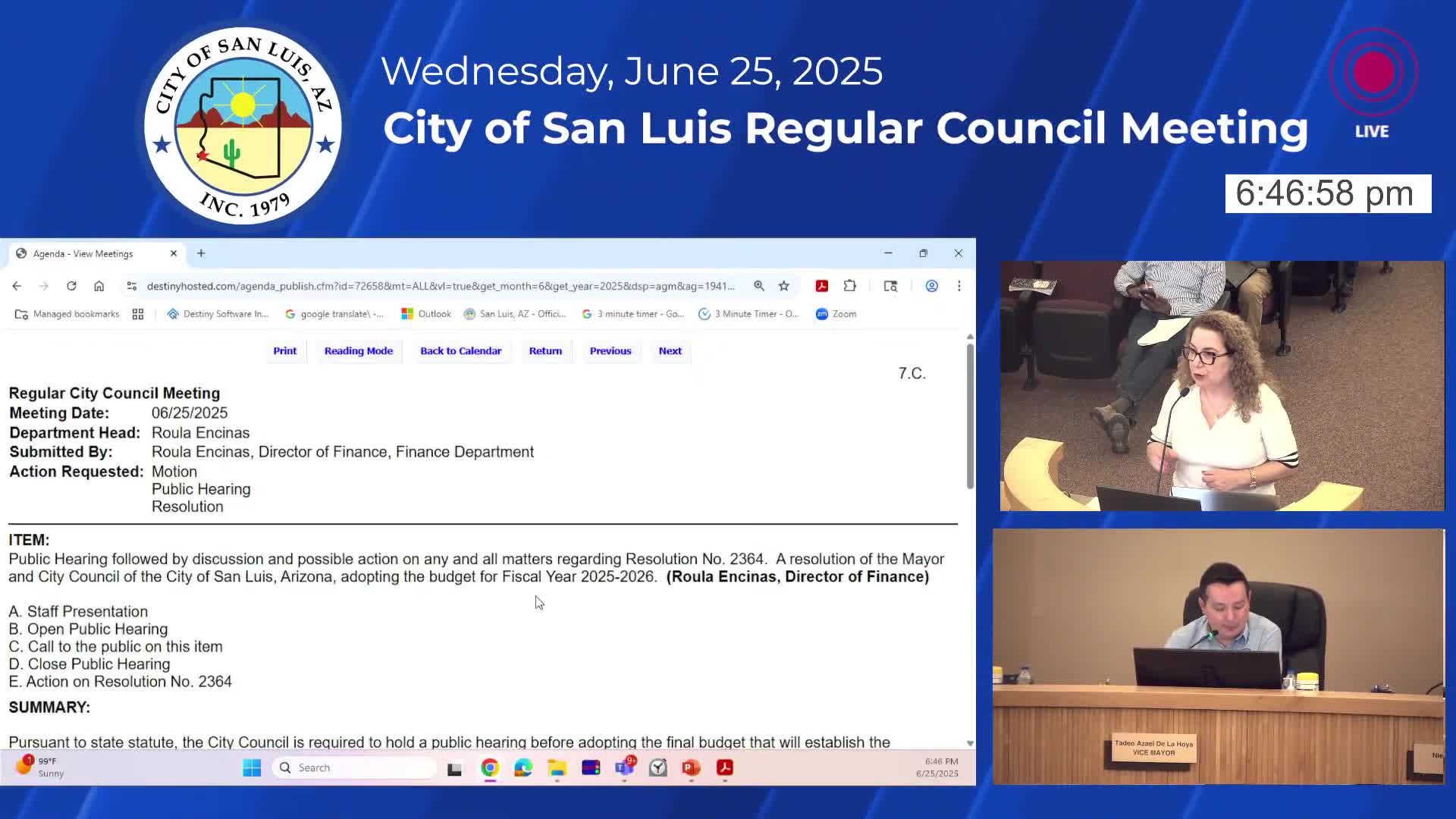This screenshot has height=819, width=1456.
Task: Open the Adobe Acrobat extension icon
Action: pyautogui.click(x=821, y=286)
